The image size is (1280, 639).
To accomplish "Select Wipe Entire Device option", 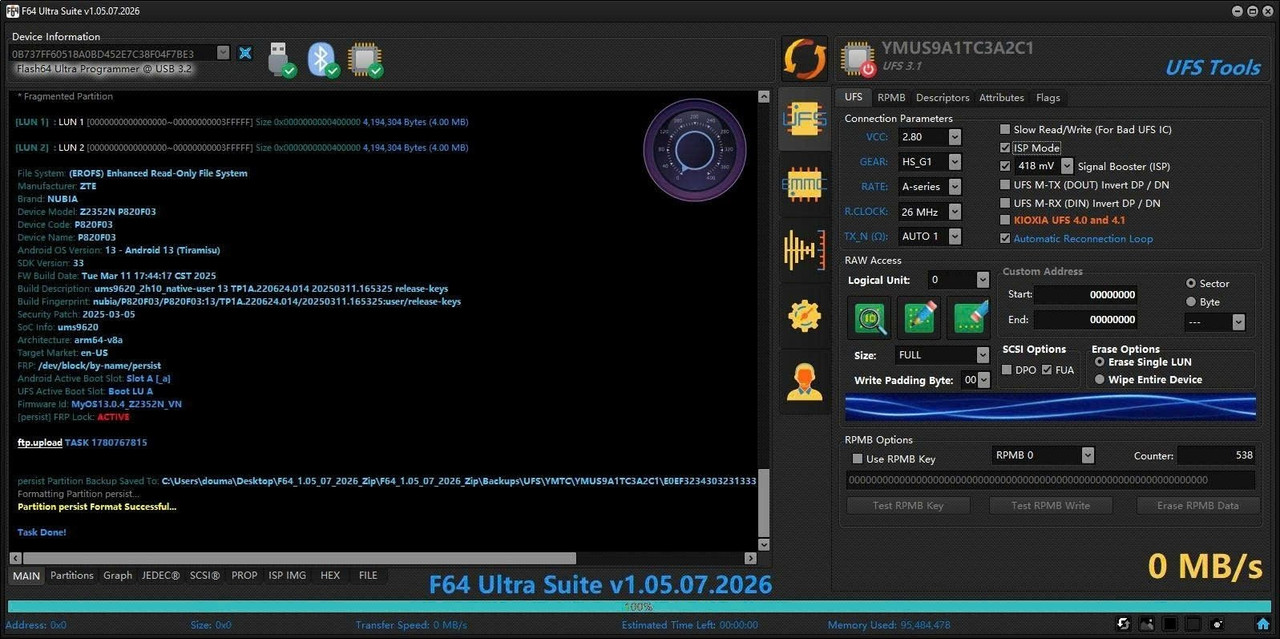I will pos(1100,380).
